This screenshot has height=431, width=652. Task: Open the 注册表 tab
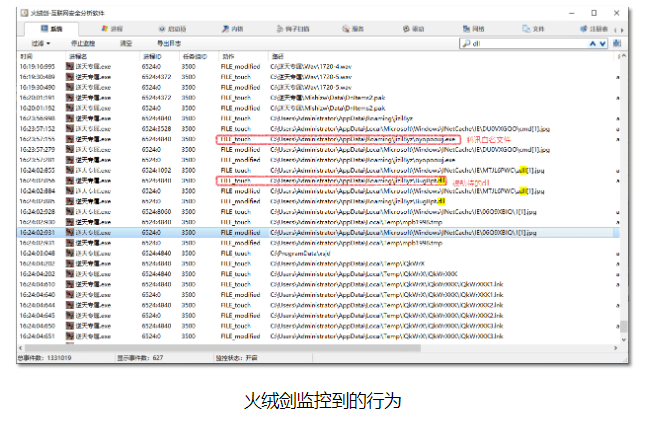click(594, 29)
